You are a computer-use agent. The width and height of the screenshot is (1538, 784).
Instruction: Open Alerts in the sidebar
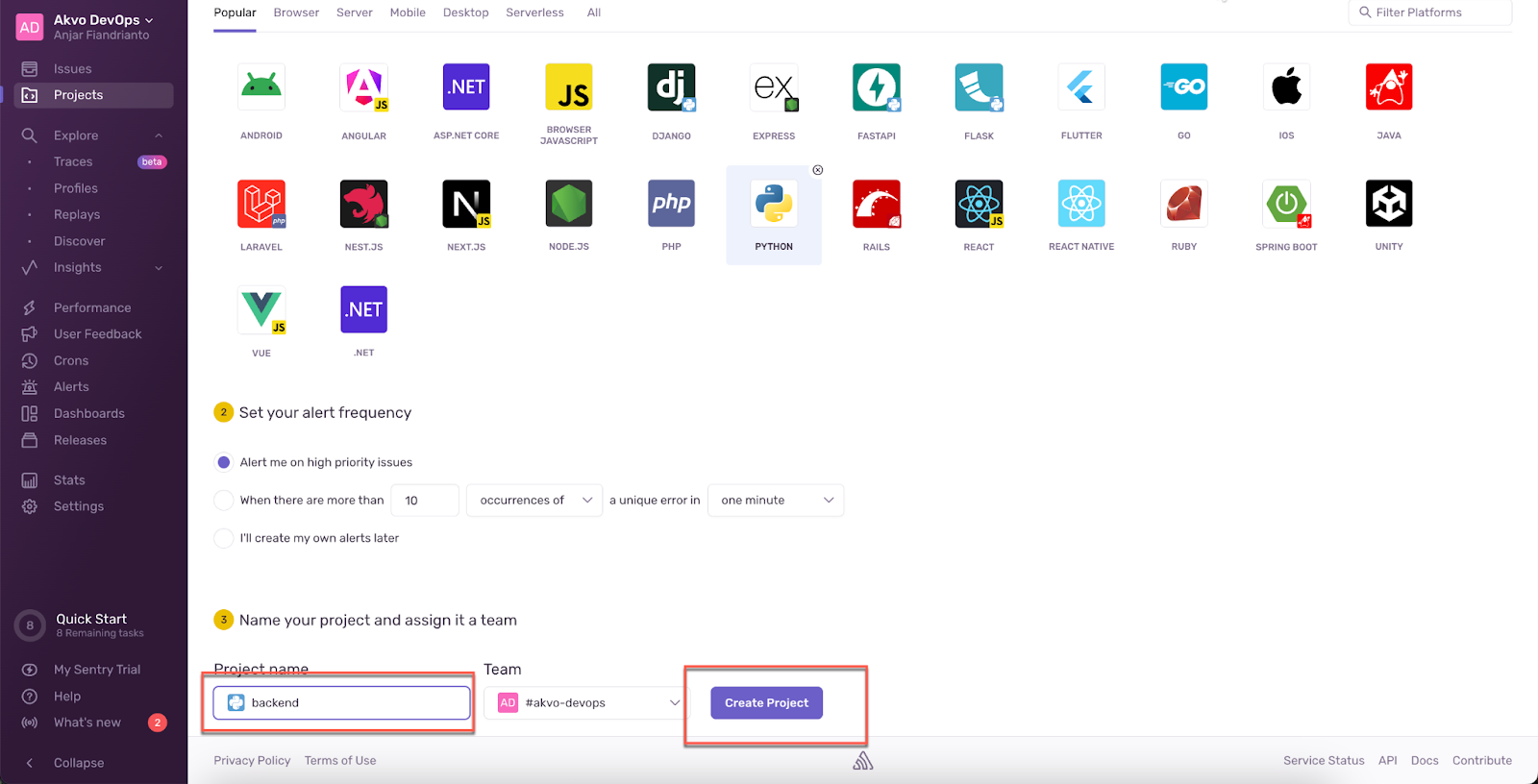(x=94, y=387)
